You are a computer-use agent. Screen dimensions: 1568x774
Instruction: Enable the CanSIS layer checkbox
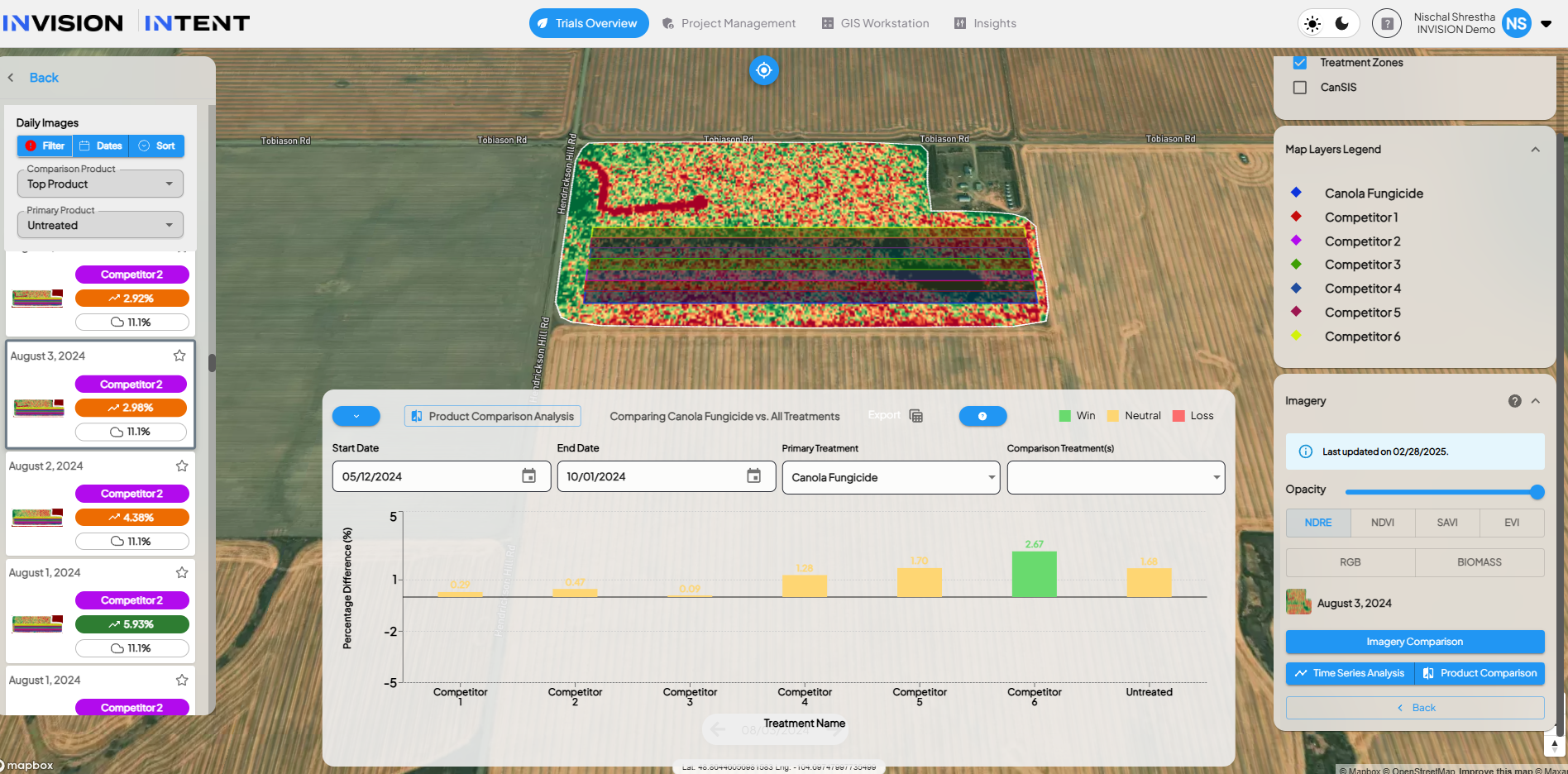[x=1300, y=88]
